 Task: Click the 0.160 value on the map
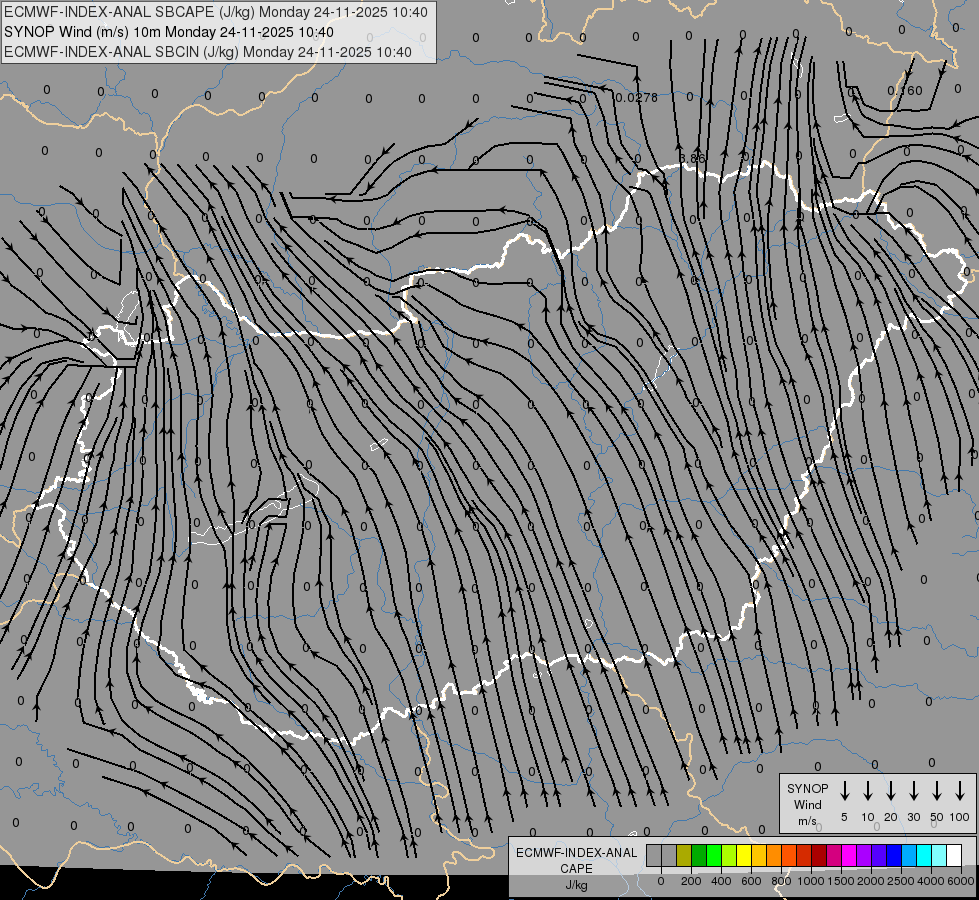(x=905, y=91)
